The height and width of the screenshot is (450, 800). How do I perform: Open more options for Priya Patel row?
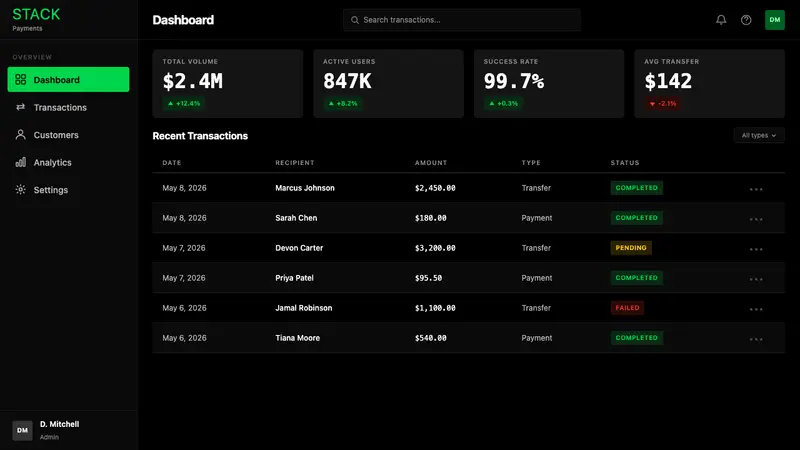(756, 280)
